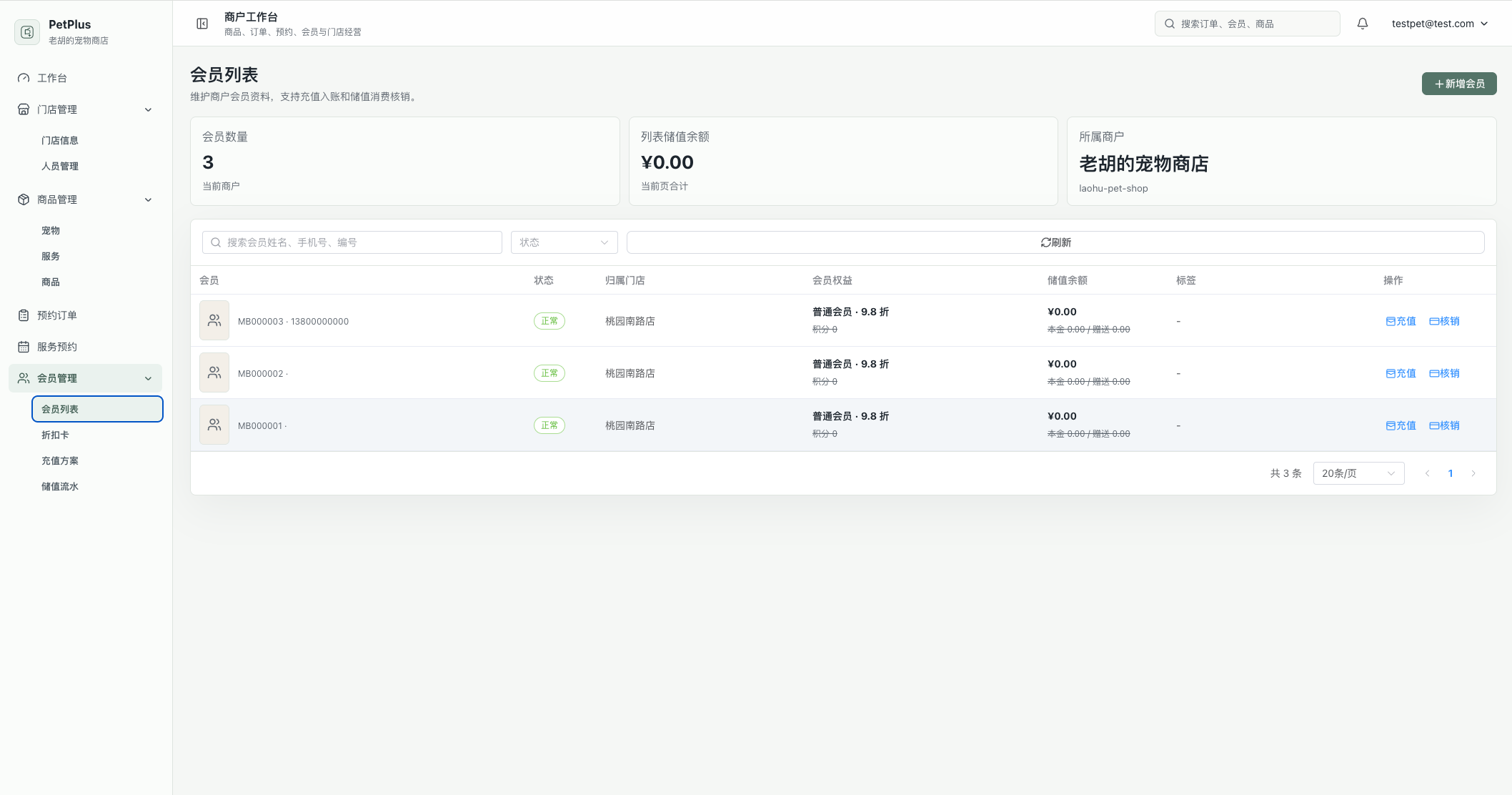
Task: Open notifications bell icon
Action: coord(1363,24)
